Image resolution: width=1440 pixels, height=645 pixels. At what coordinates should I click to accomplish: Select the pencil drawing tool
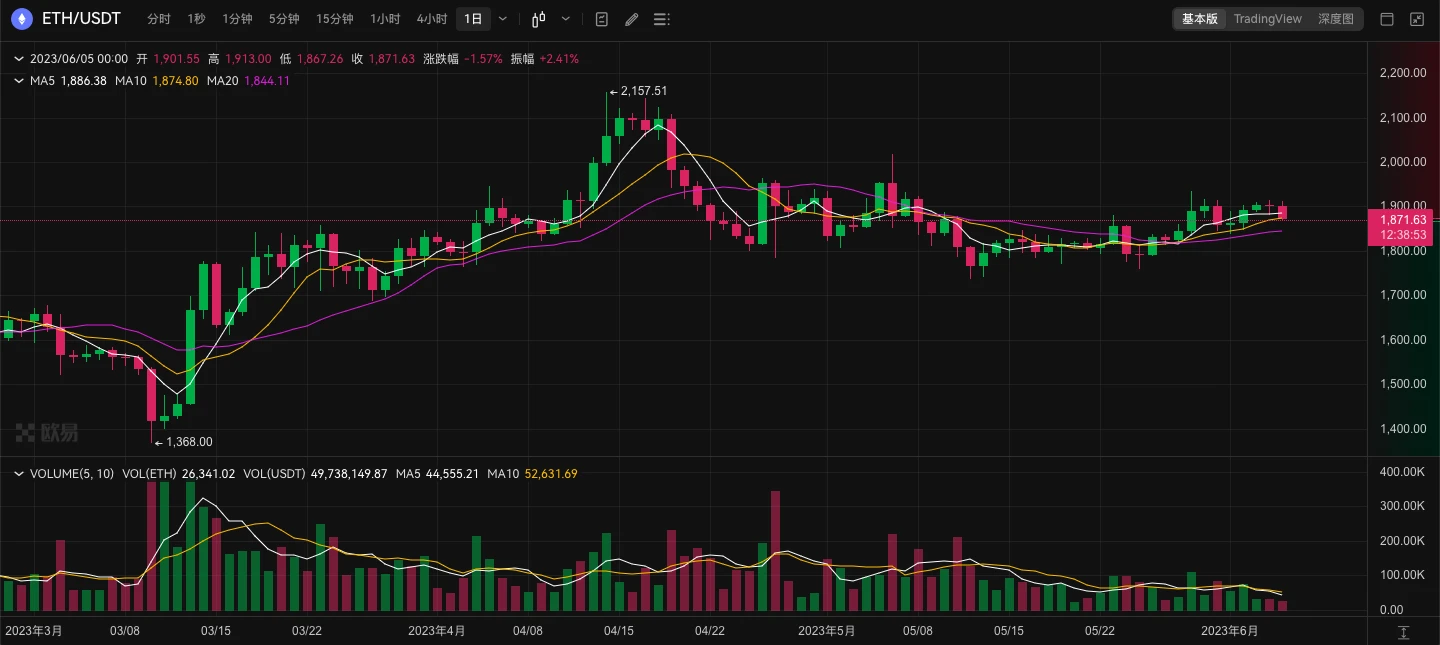630,19
